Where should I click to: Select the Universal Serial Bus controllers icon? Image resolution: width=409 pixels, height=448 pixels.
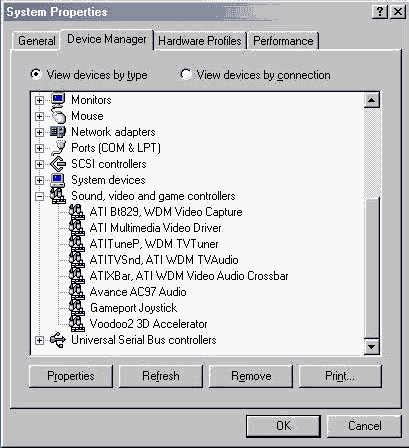pyautogui.click(x=58, y=340)
